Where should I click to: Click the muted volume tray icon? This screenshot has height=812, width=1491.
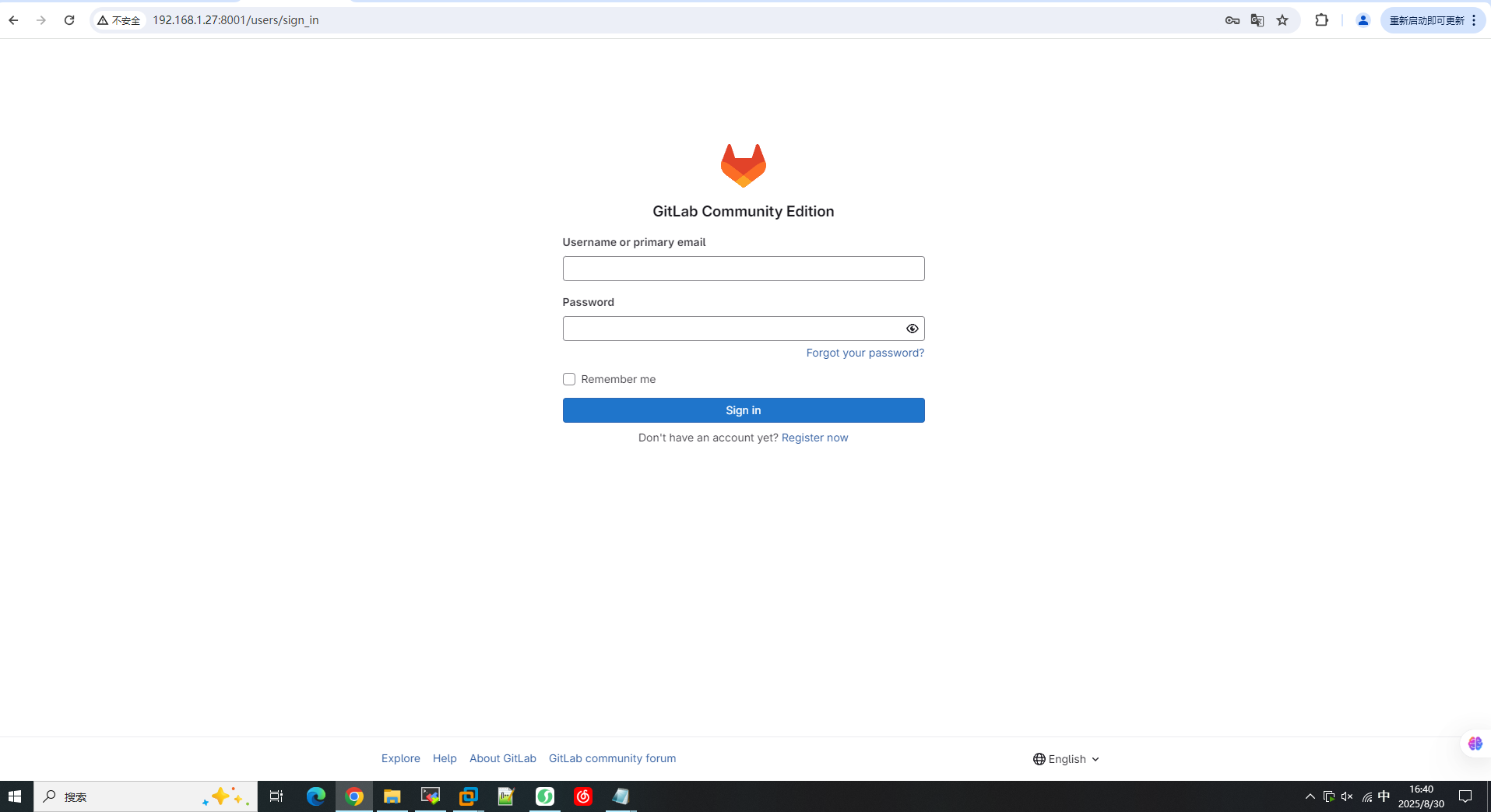(1347, 796)
